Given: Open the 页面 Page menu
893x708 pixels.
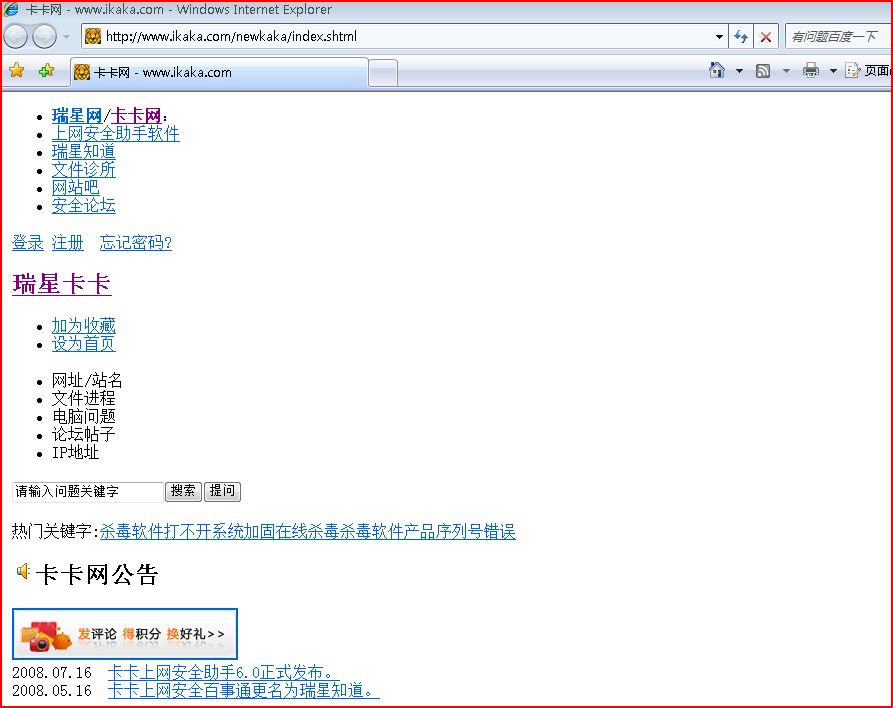Looking at the screenshot, I should [x=868, y=71].
